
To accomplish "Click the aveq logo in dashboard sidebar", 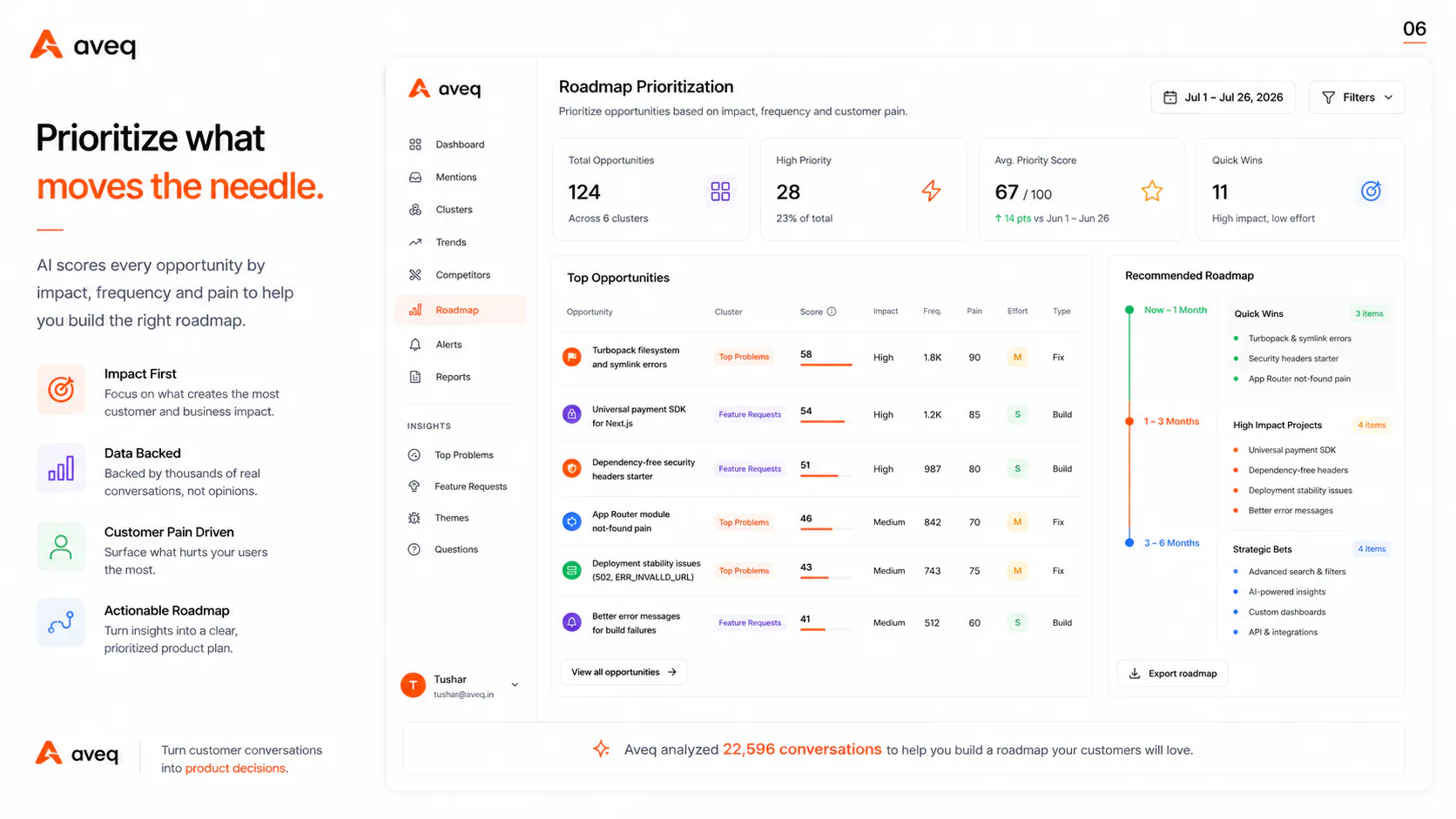I will (x=444, y=89).
